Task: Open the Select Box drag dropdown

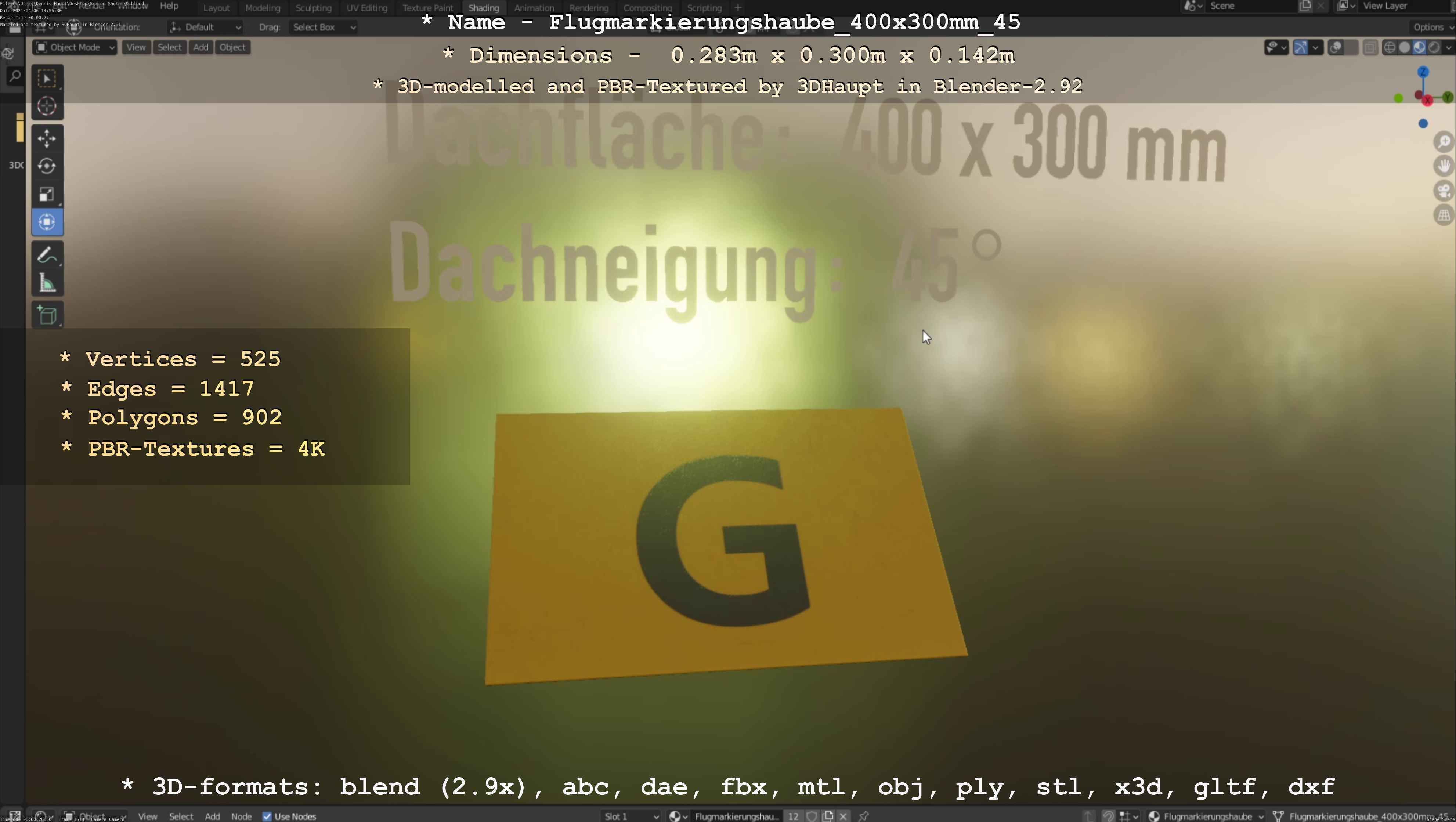Action: pyautogui.click(x=323, y=27)
